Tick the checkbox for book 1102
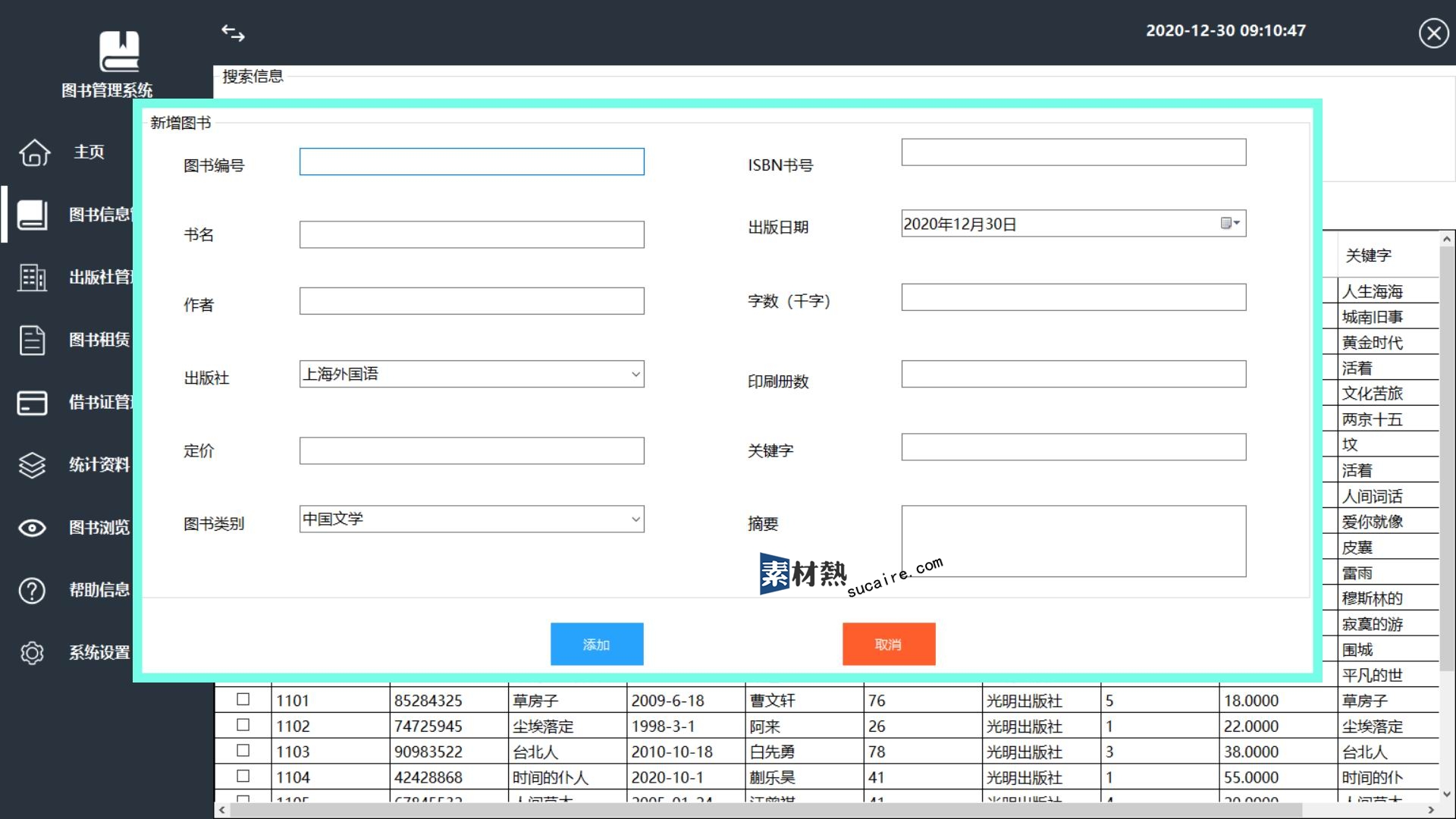The image size is (1456, 819). [x=243, y=725]
